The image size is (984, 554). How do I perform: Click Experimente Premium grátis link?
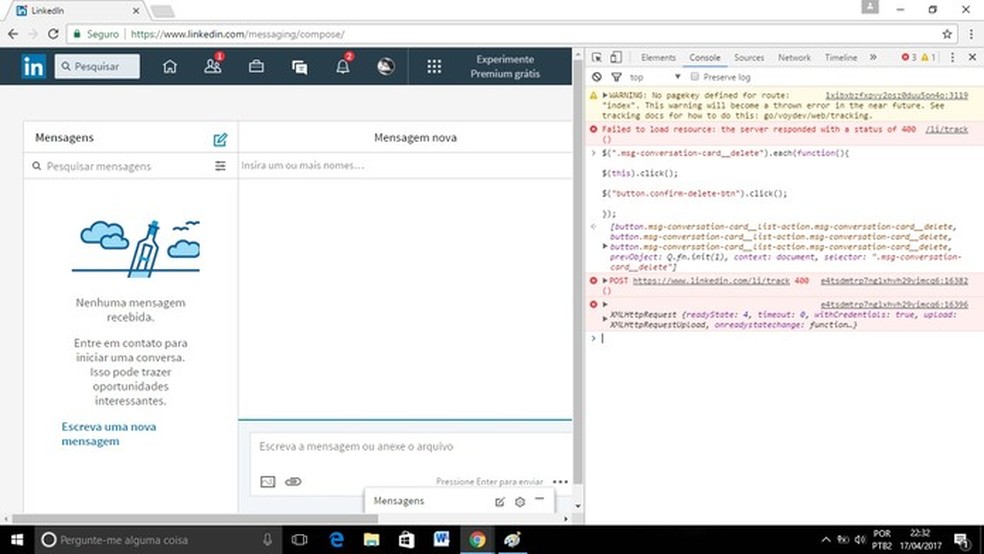(x=504, y=66)
